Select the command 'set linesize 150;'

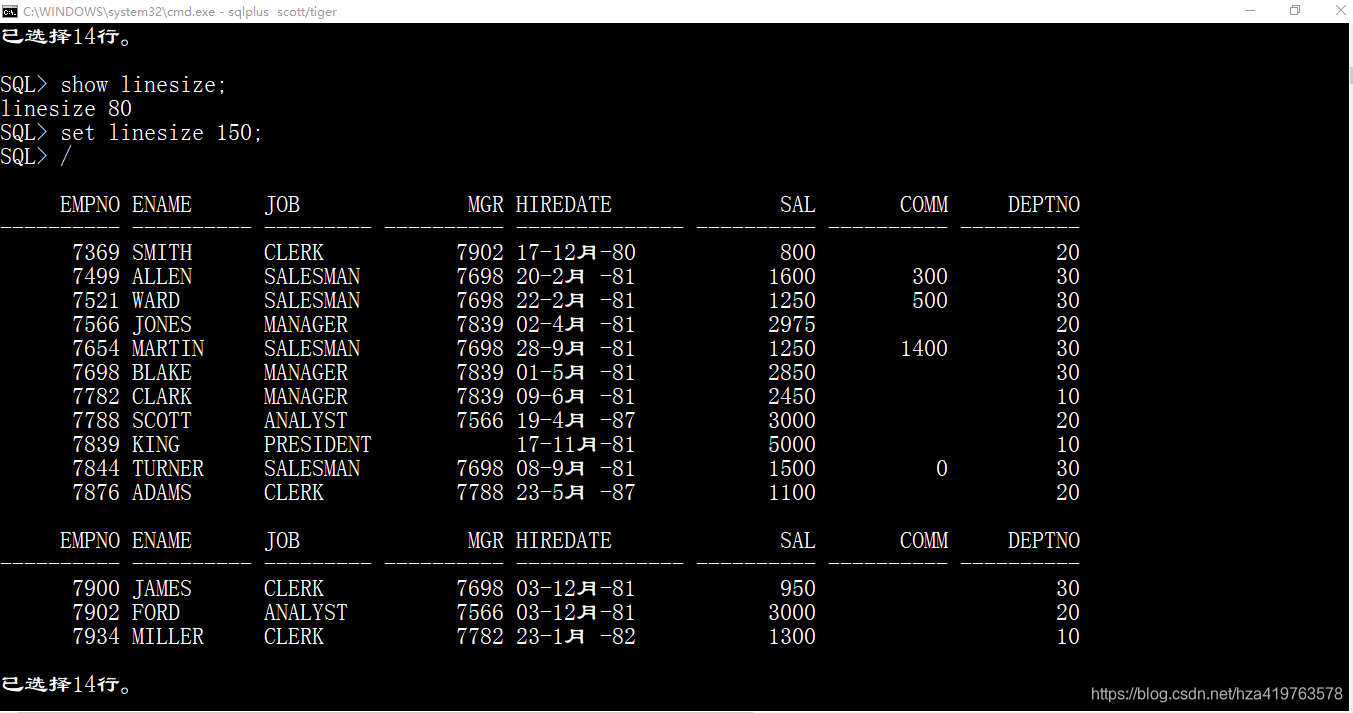click(x=160, y=132)
